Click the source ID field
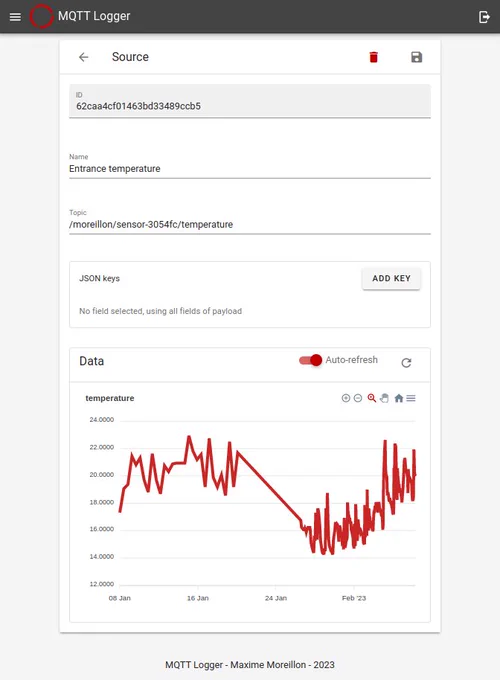 (x=250, y=101)
